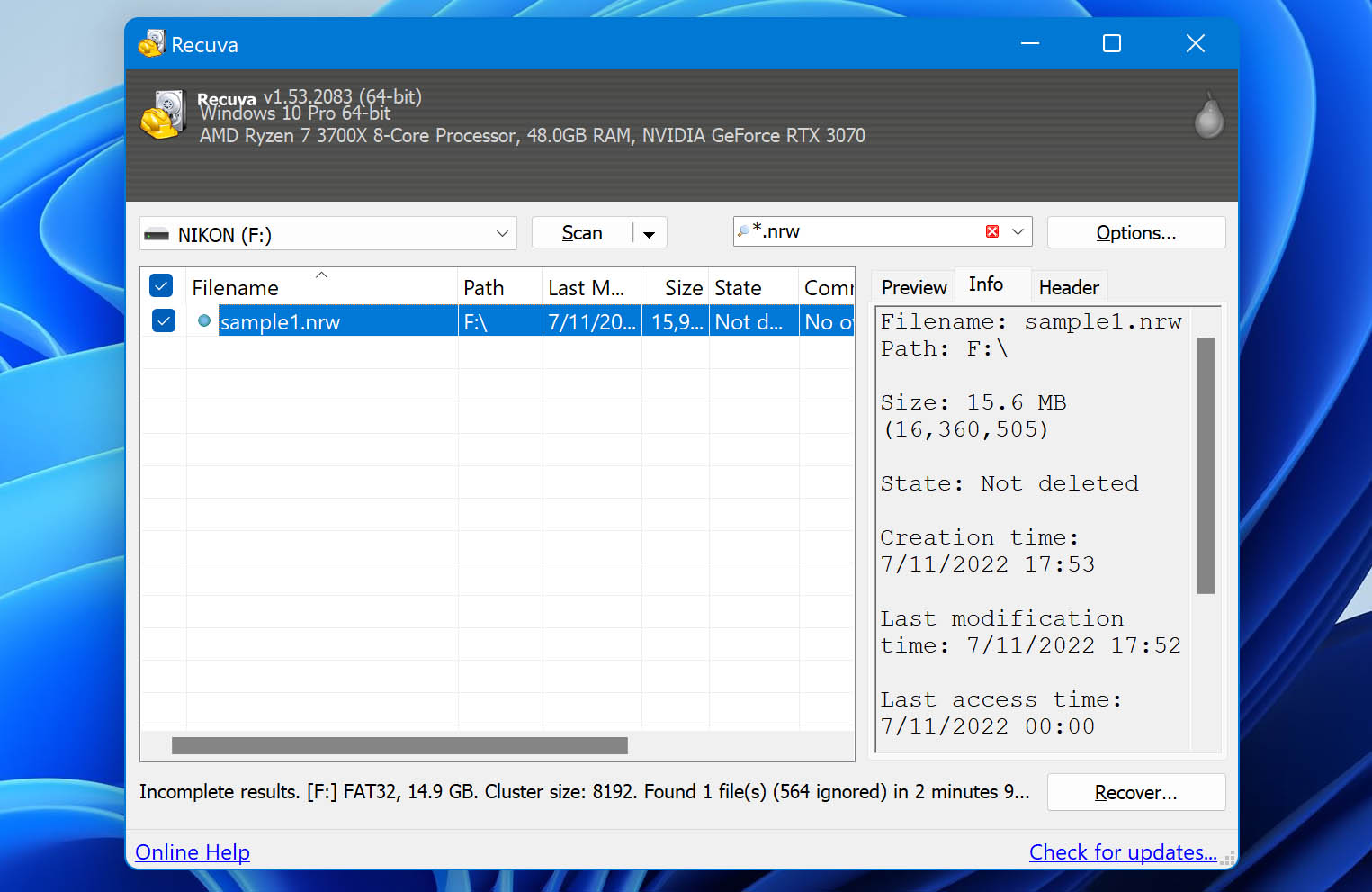This screenshot has height=892, width=1372.
Task: Sort by the State column header
Action: pyautogui.click(x=754, y=287)
